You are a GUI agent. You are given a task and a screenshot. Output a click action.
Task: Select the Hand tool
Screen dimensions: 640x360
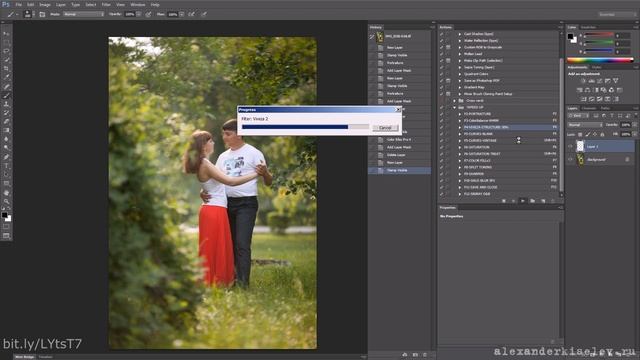click(6, 192)
